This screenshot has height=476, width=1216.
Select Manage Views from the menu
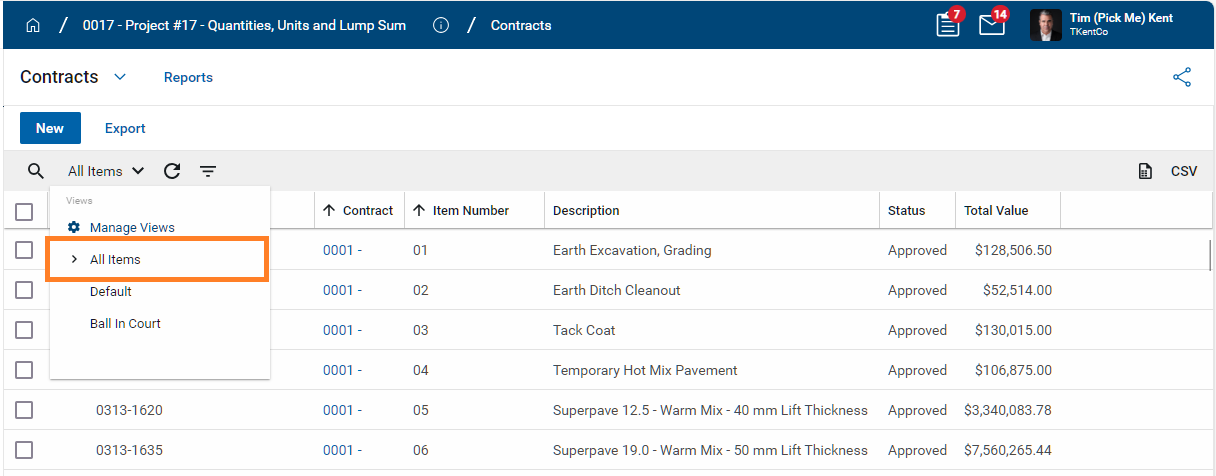click(131, 228)
